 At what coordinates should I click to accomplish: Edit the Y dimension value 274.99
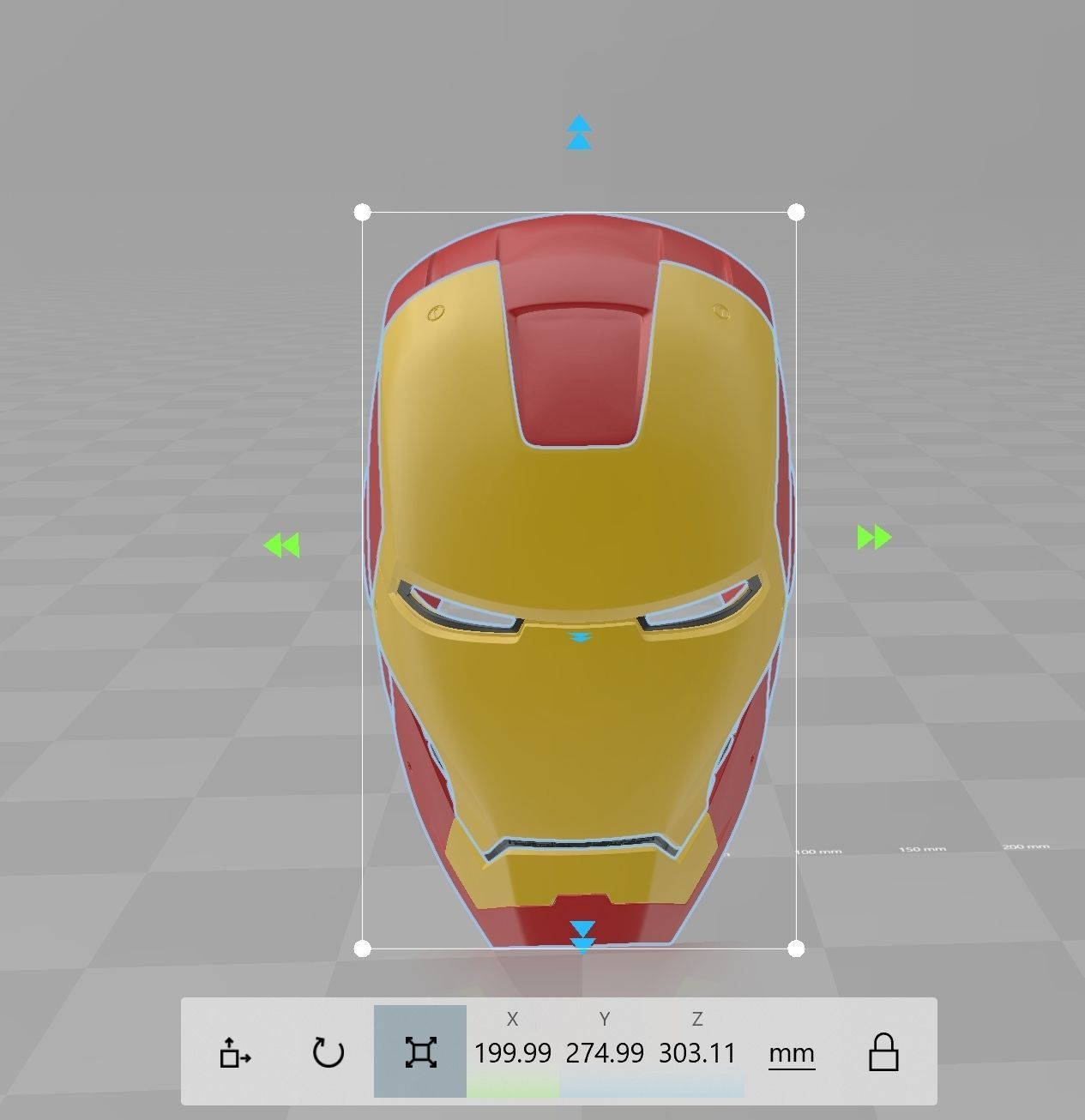605,1053
